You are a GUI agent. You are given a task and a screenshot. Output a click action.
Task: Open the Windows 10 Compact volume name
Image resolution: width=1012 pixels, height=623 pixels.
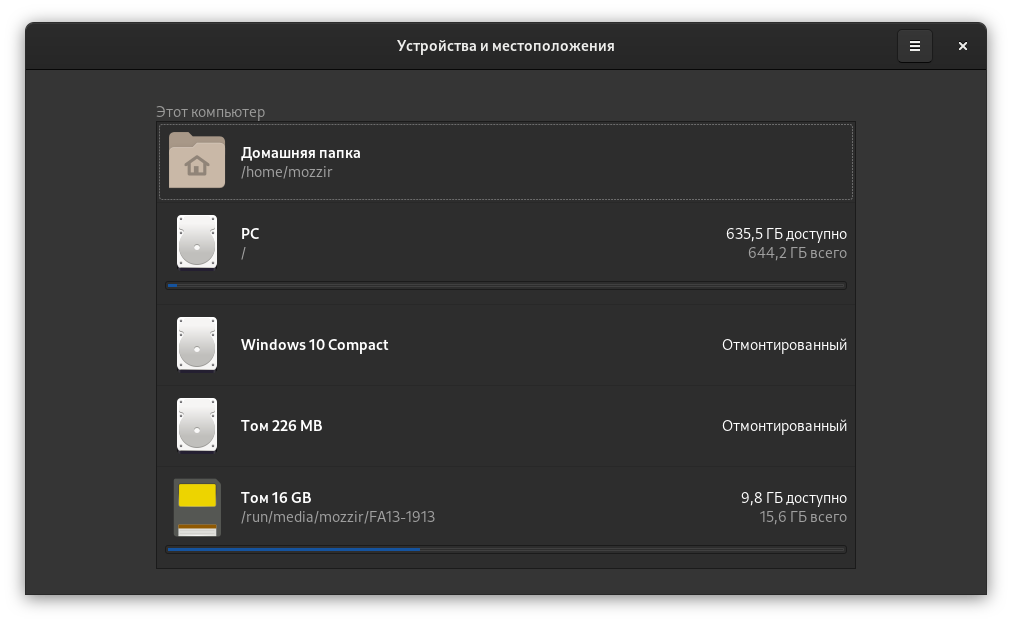point(314,345)
